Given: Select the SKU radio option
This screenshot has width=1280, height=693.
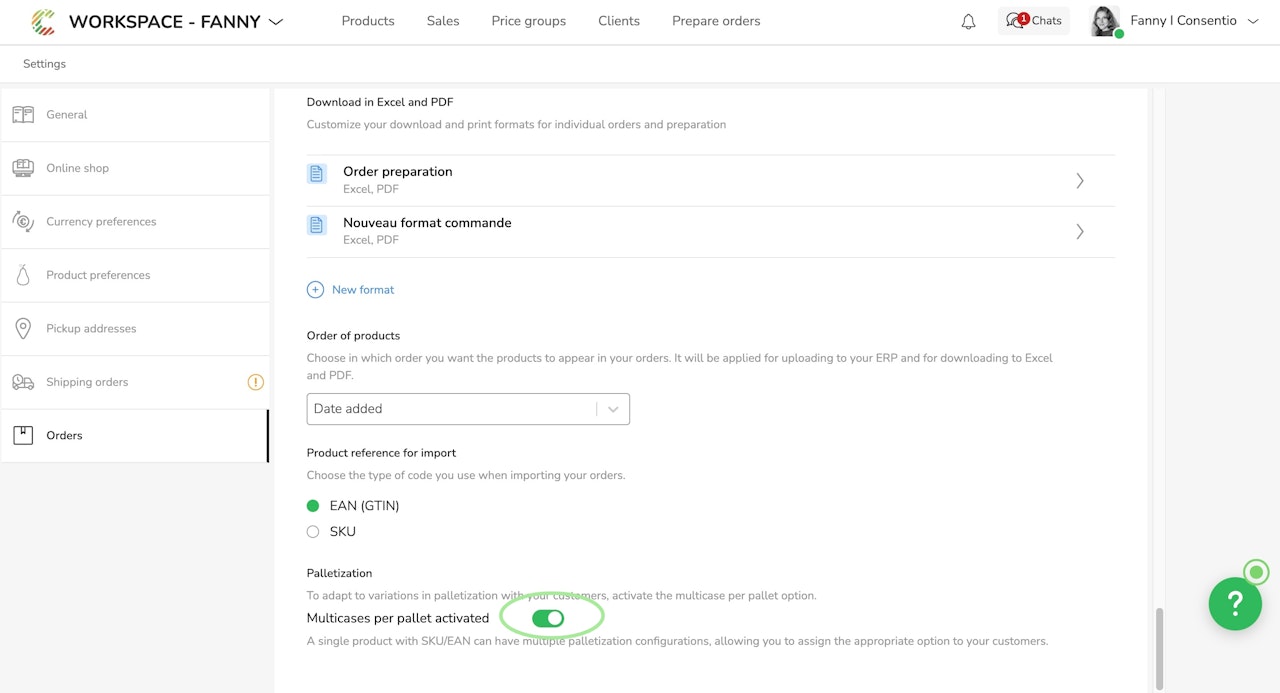Looking at the screenshot, I should click(313, 532).
